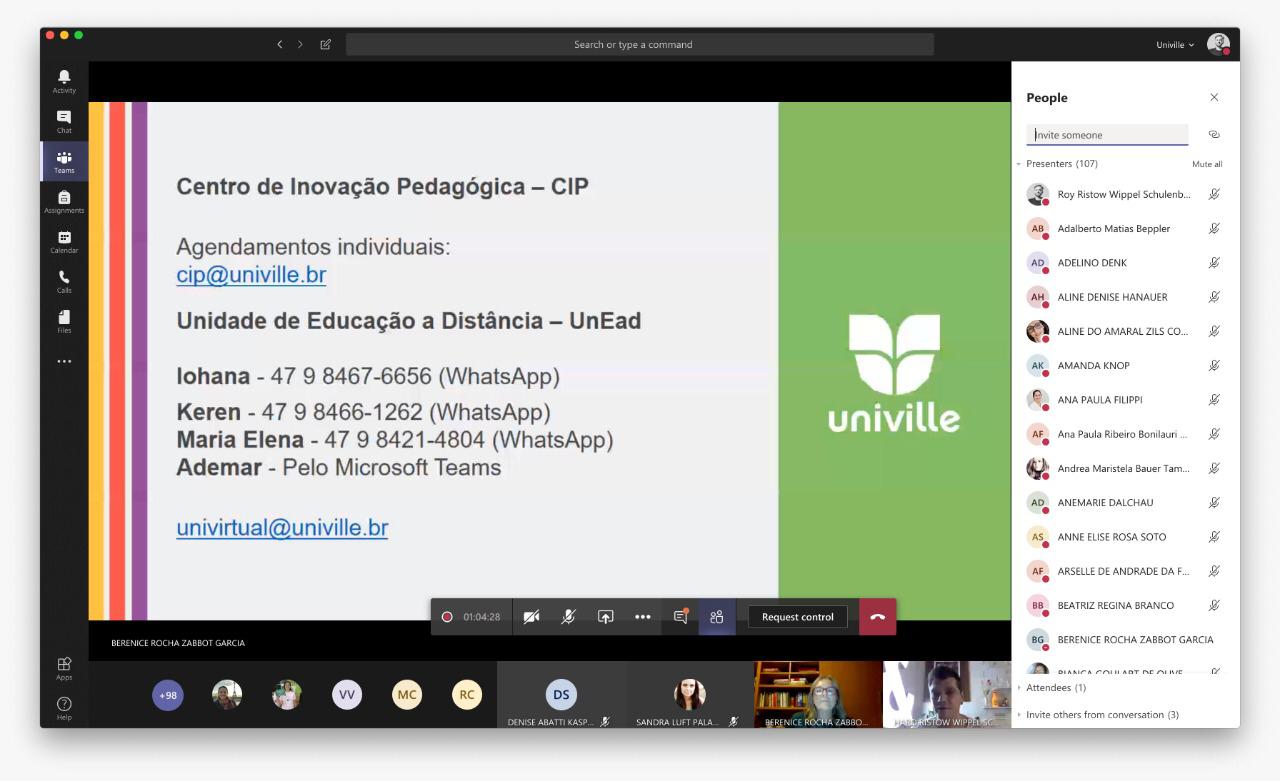
Task: Hang up the call
Action: tap(878, 617)
